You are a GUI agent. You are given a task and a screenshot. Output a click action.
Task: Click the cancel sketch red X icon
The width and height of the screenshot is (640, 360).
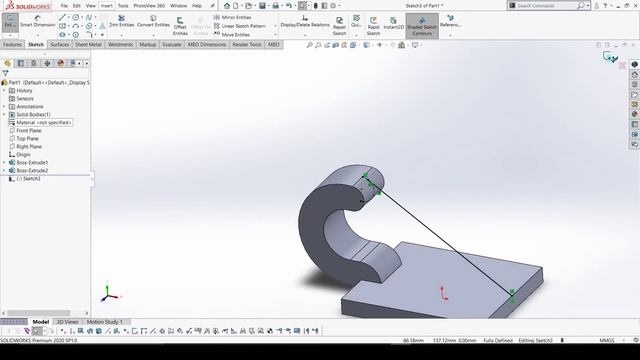click(622, 65)
